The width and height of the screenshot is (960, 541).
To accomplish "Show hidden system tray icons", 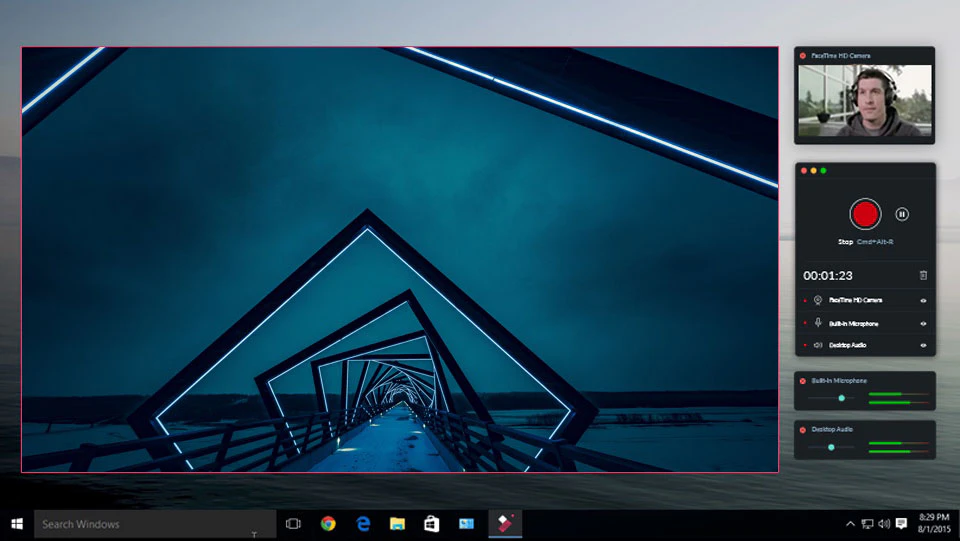I will 850,524.
